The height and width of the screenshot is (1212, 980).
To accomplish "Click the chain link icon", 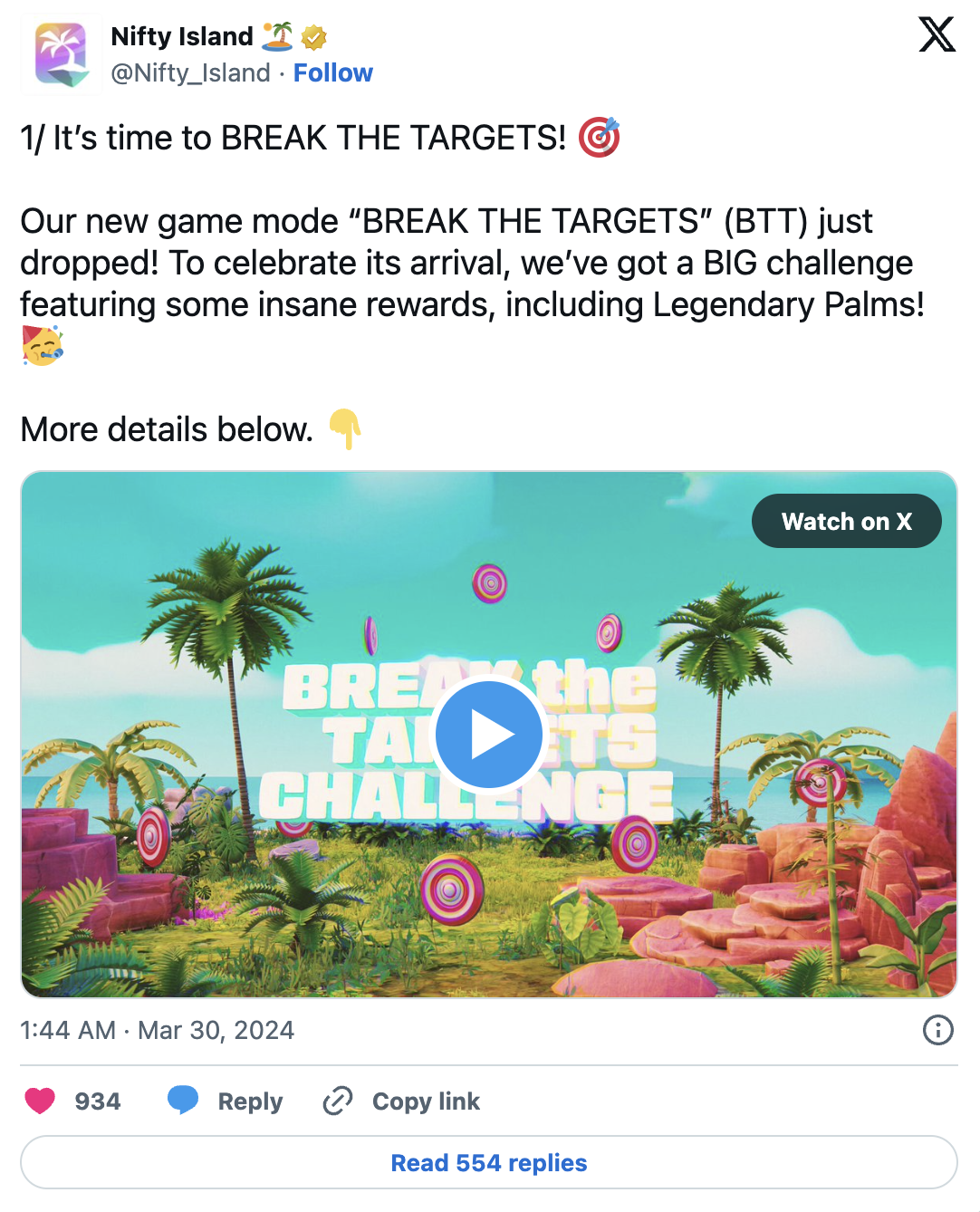I will click(338, 1101).
